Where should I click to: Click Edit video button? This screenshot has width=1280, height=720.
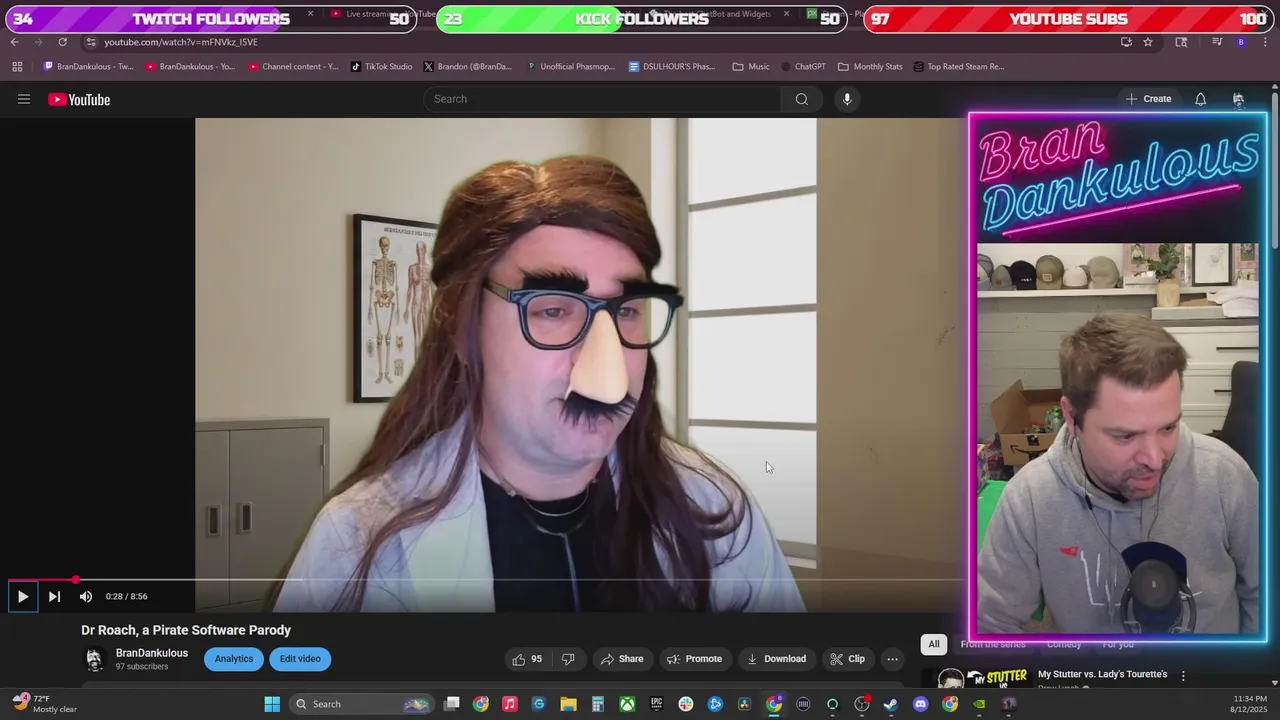tap(300, 659)
